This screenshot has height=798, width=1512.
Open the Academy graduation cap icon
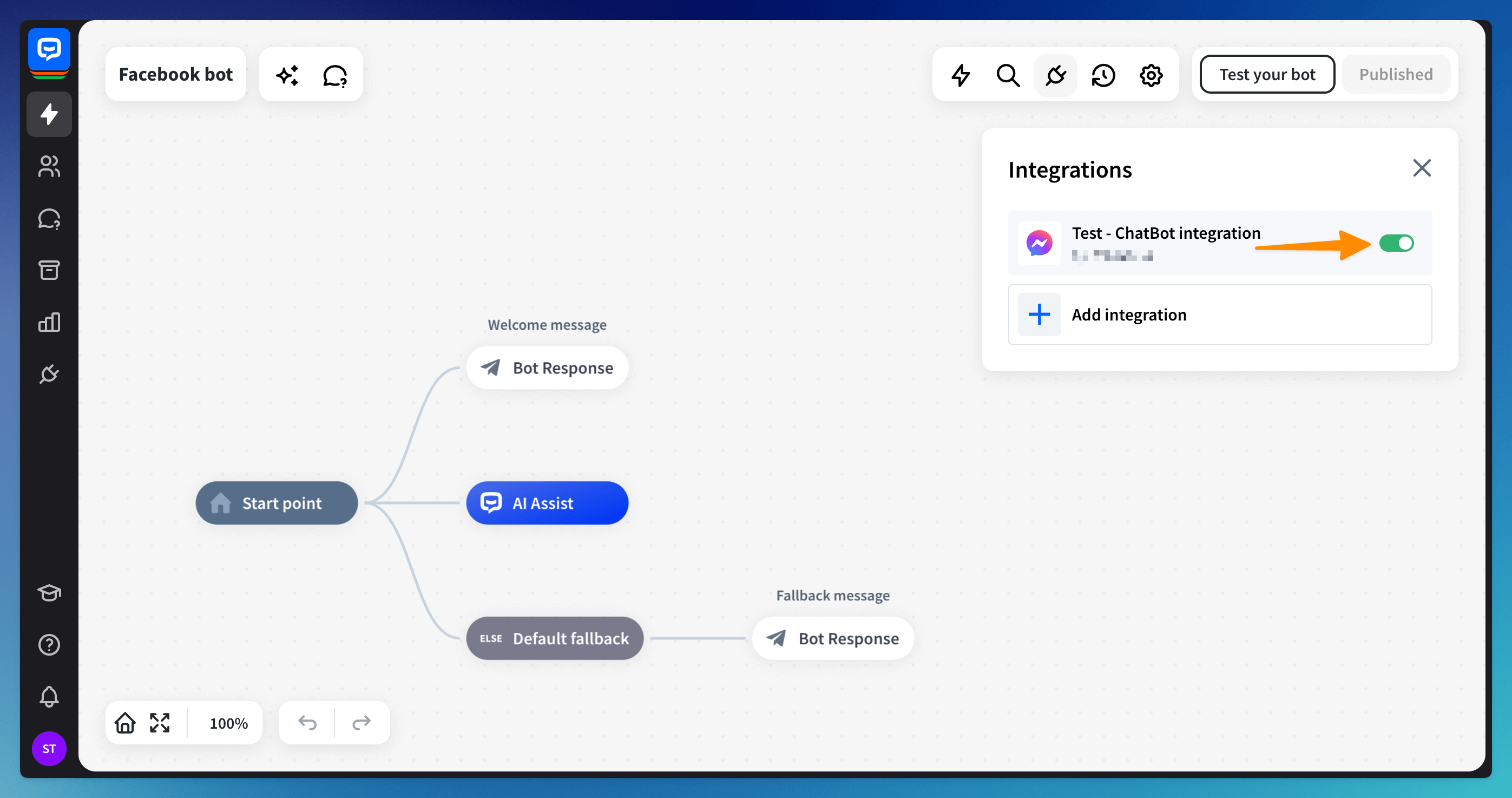click(49, 593)
